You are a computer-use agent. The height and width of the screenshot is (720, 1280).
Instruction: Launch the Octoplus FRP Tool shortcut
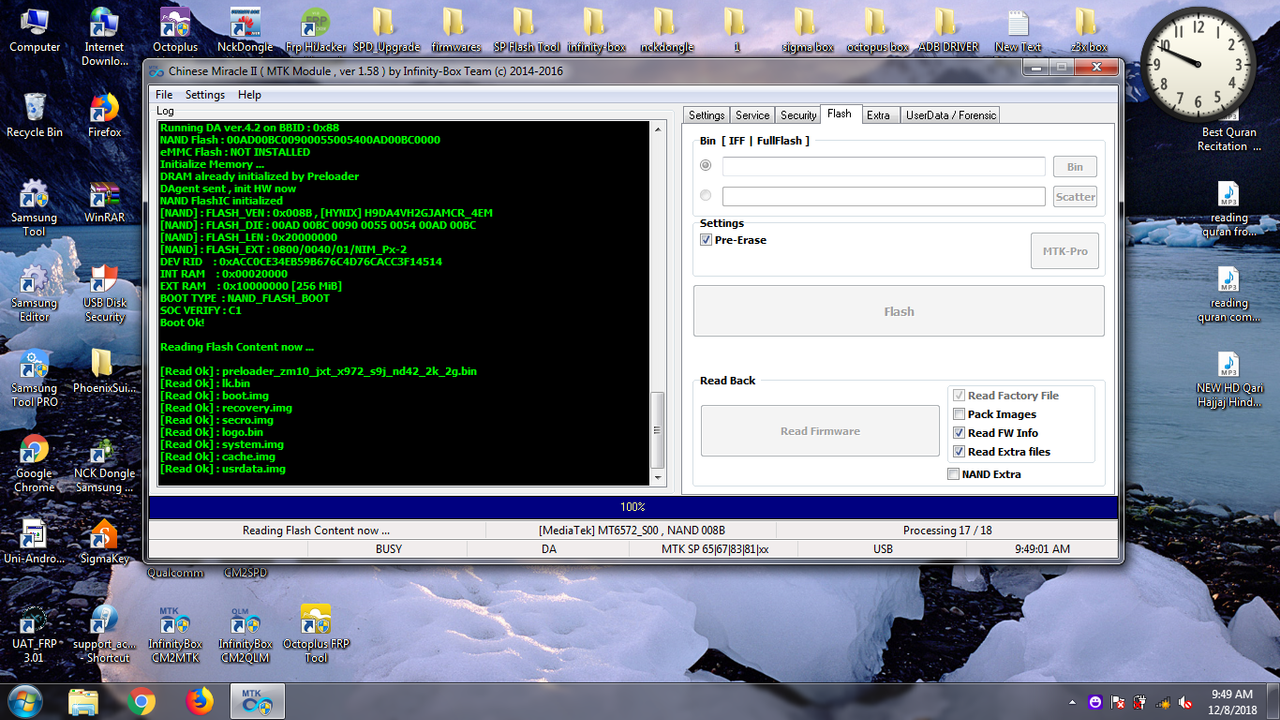point(316,634)
